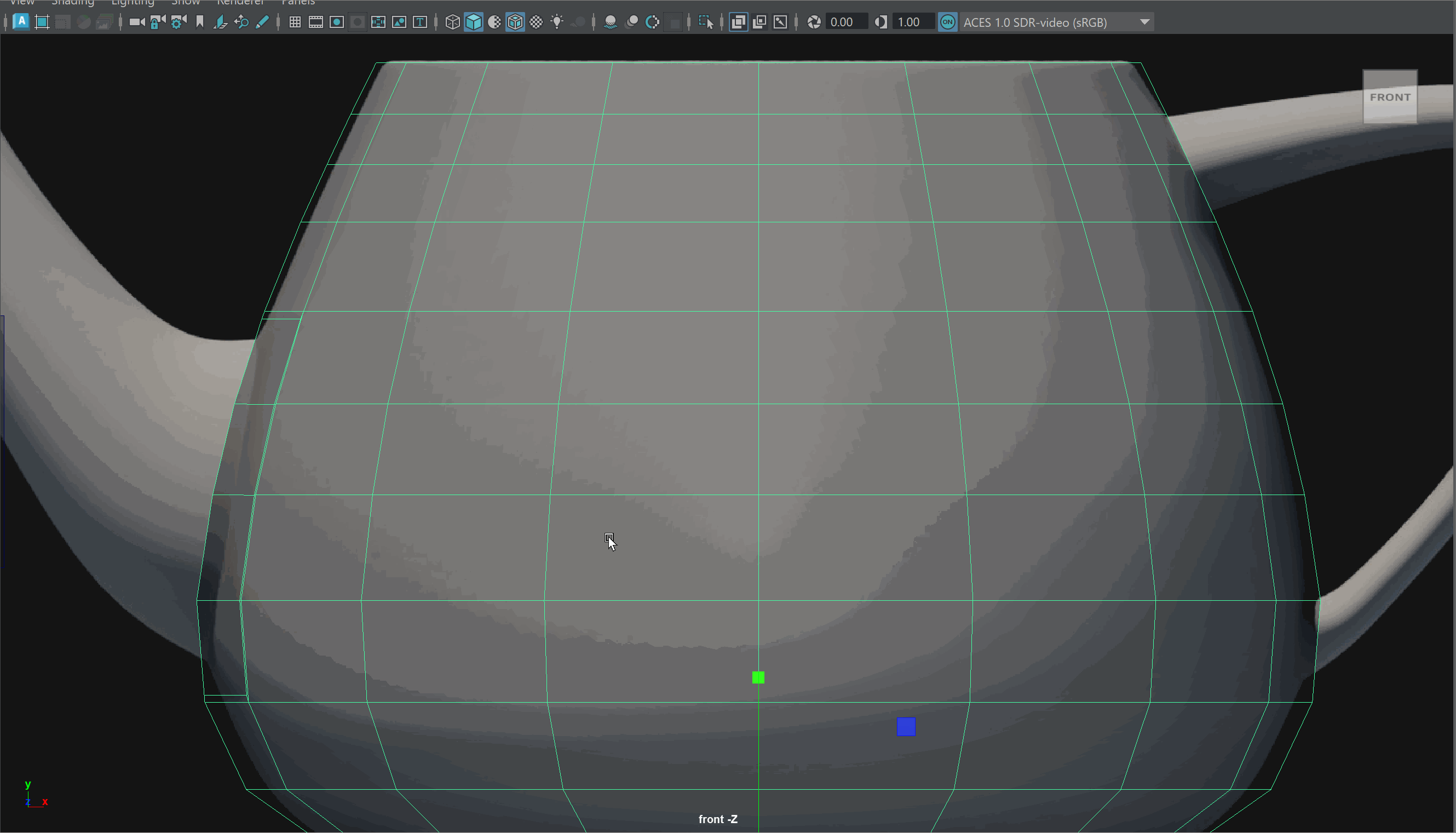Click the blue square handle on the mesh
Image resolution: width=1456 pixels, height=833 pixels.
[x=906, y=727]
